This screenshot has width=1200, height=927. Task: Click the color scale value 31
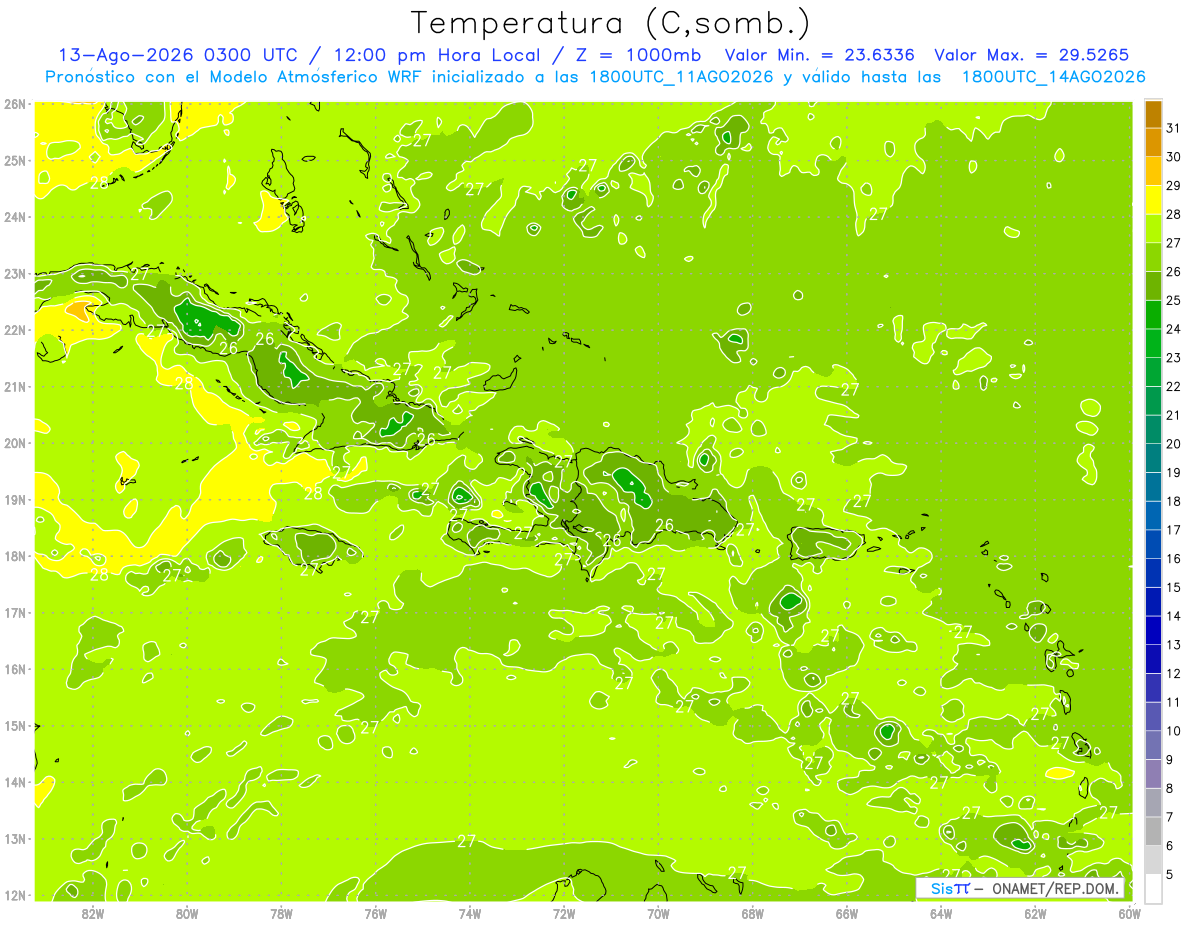[x=1173, y=128]
